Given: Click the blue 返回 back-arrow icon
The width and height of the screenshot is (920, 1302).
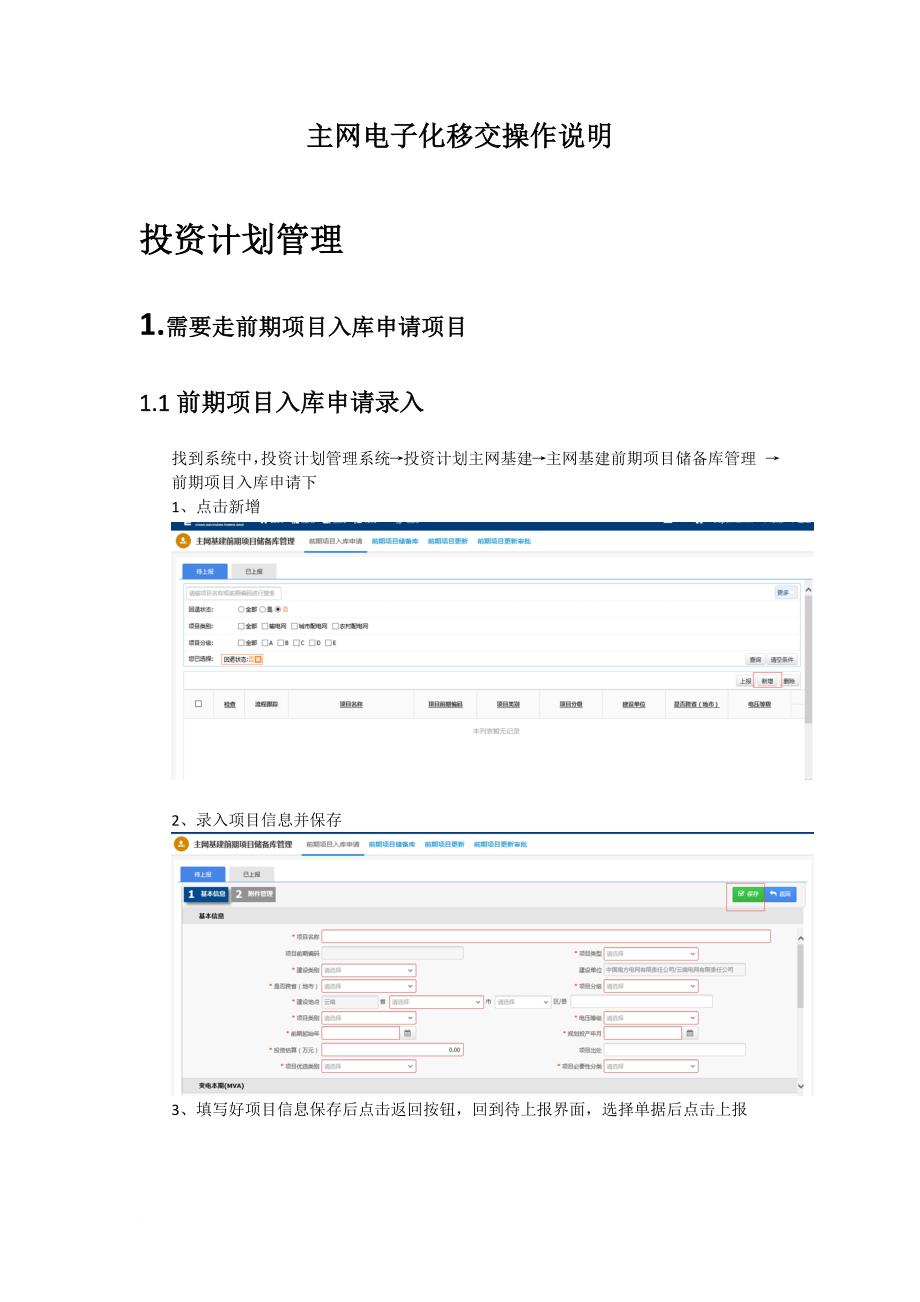Looking at the screenshot, I should 779,892.
